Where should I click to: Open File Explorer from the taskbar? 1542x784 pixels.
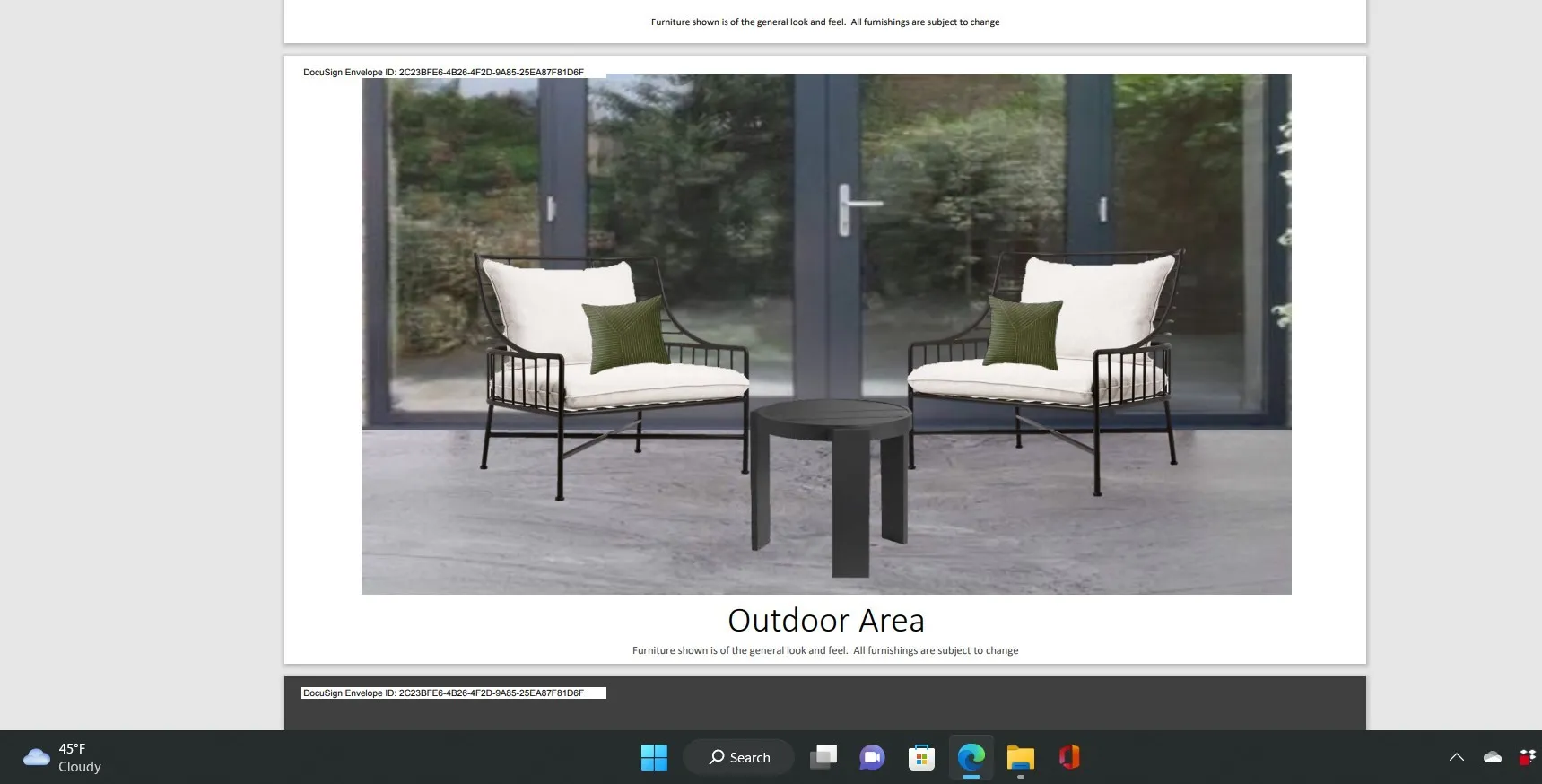(x=1020, y=757)
